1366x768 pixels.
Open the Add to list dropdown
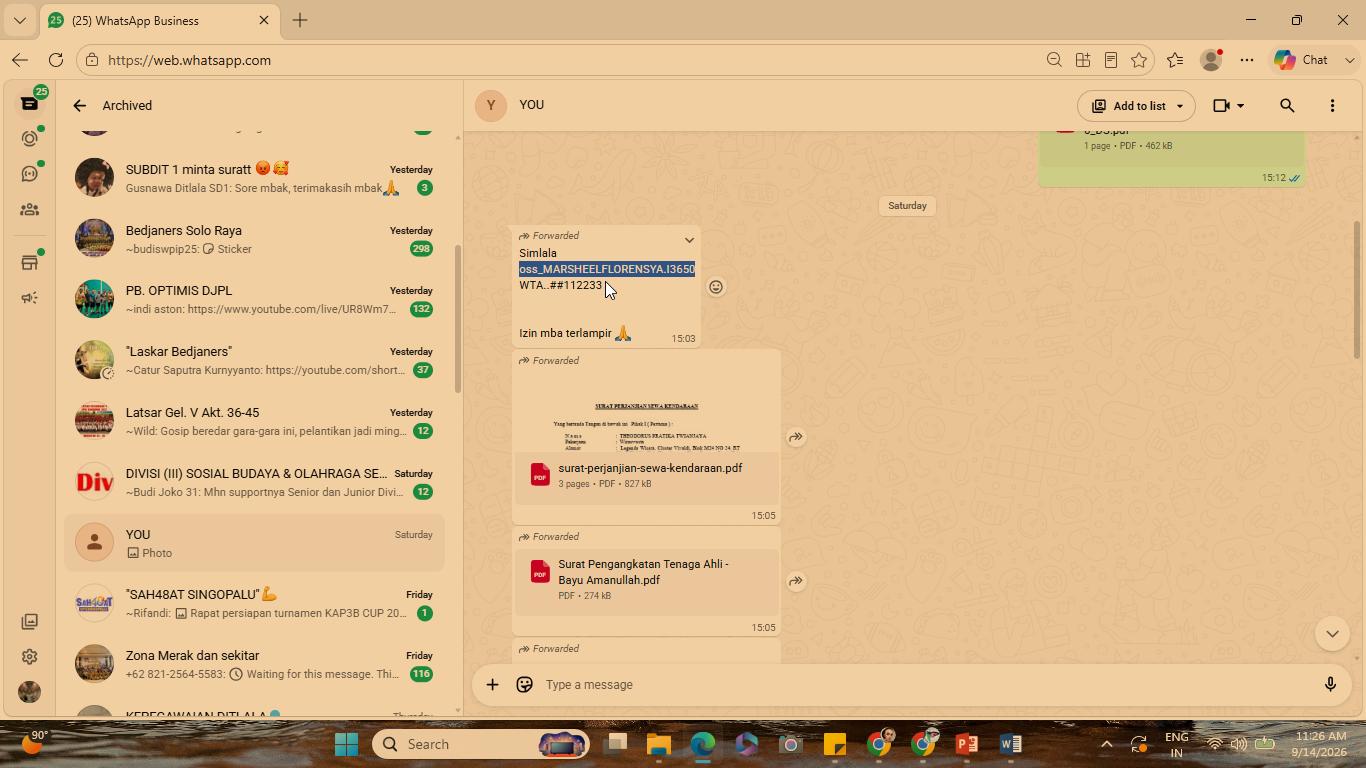tap(1136, 105)
